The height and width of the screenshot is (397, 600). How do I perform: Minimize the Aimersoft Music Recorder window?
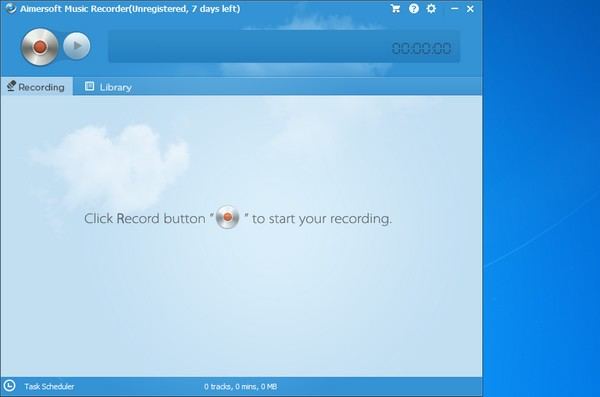(454, 8)
